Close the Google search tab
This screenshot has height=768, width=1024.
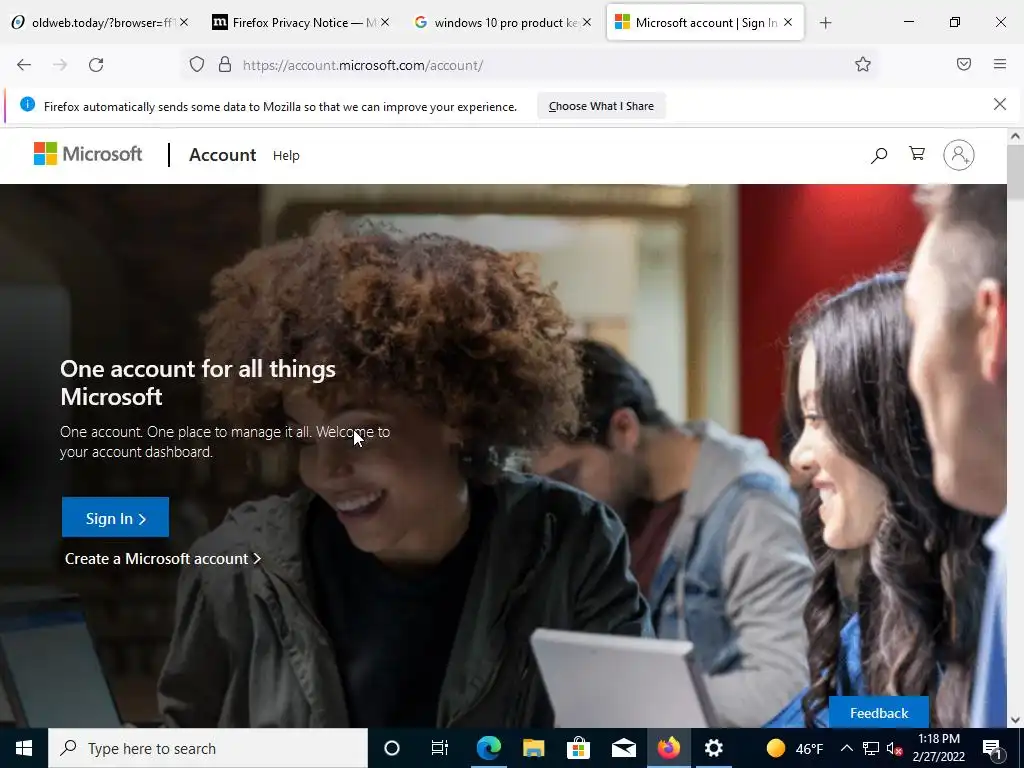(587, 22)
